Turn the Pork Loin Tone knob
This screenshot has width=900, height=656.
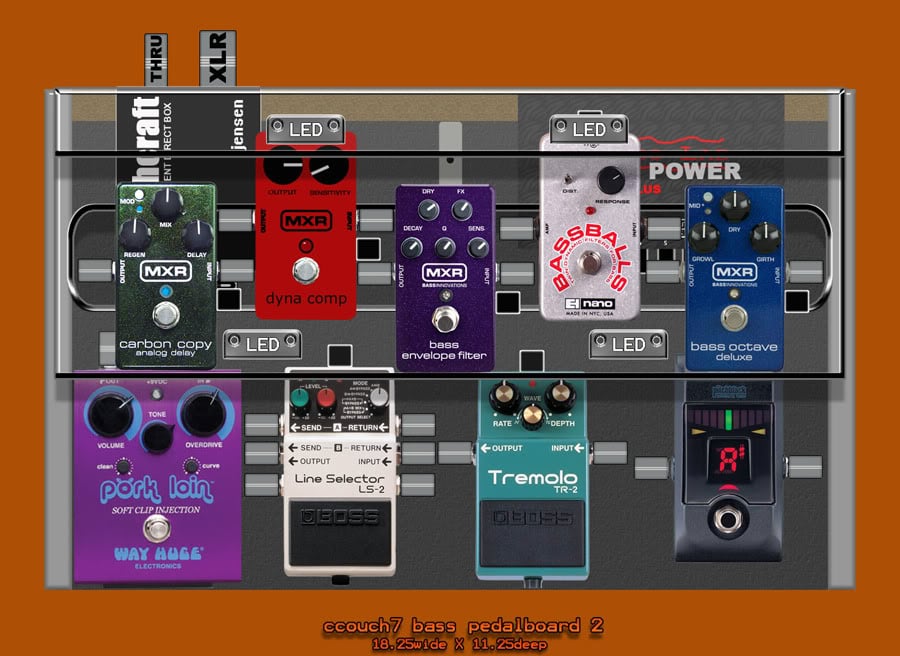coord(157,437)
